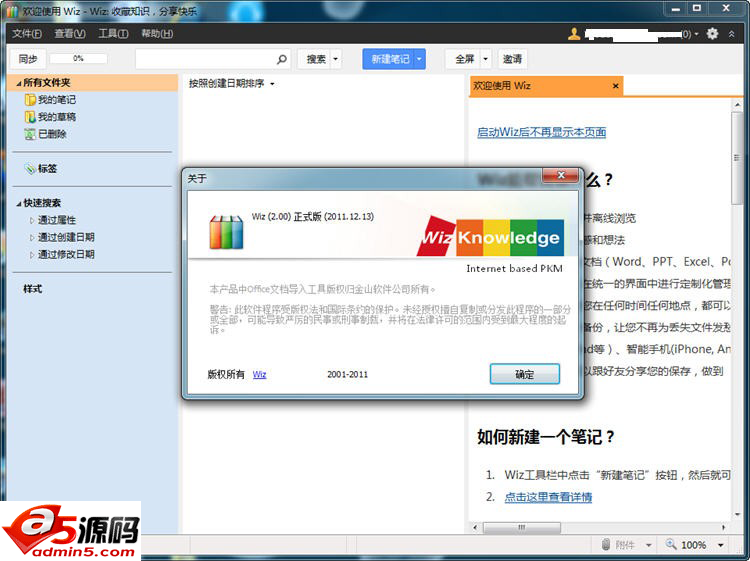Viewport: 750px width, 561px height.
Task: Click the 同步 sync button
Action: (x=28, y=59)
